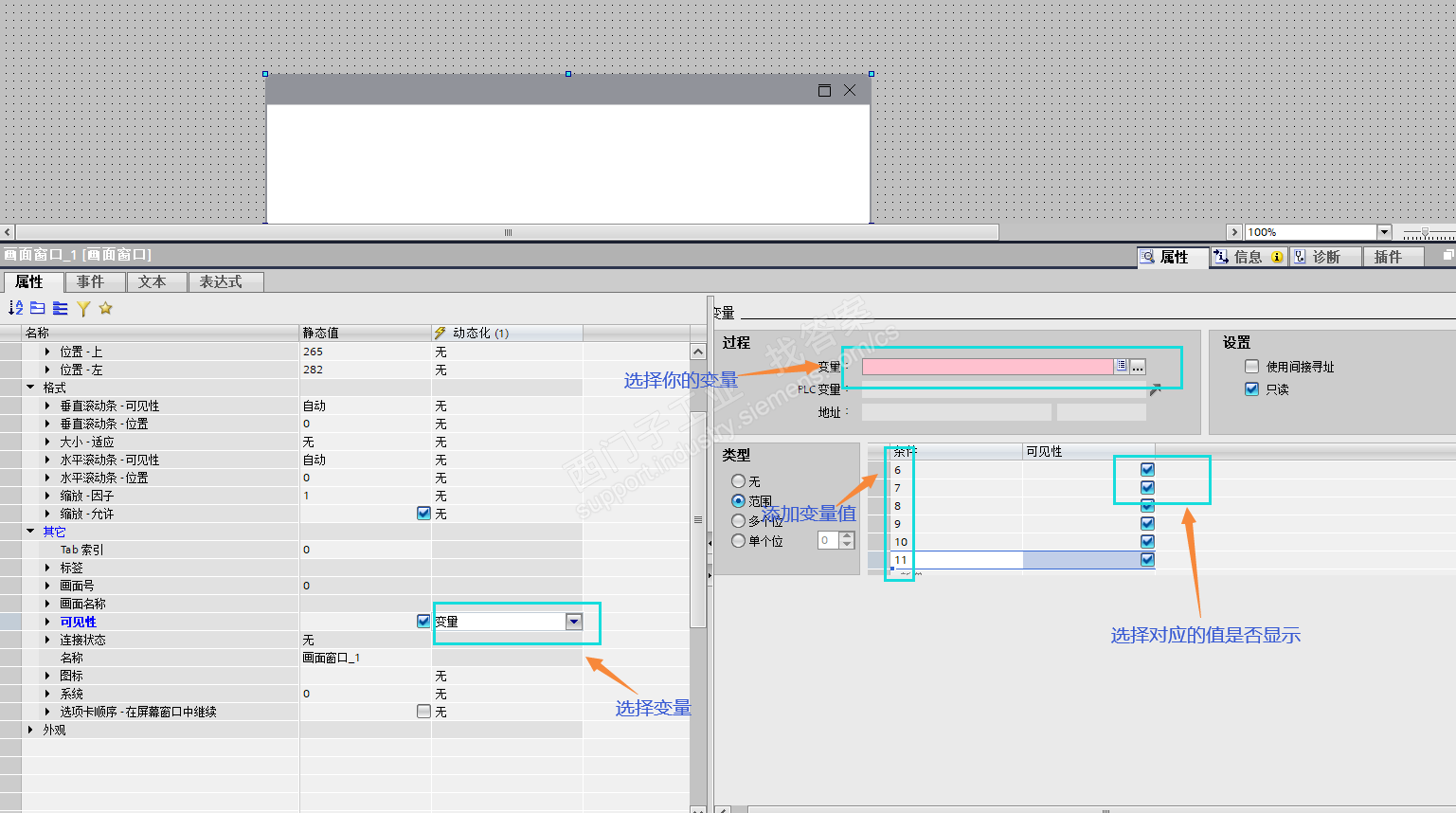Click the blue folder group icon beside sort
Image resolution: width=1456 pixels, height=813 pixels.
[38, 308]
